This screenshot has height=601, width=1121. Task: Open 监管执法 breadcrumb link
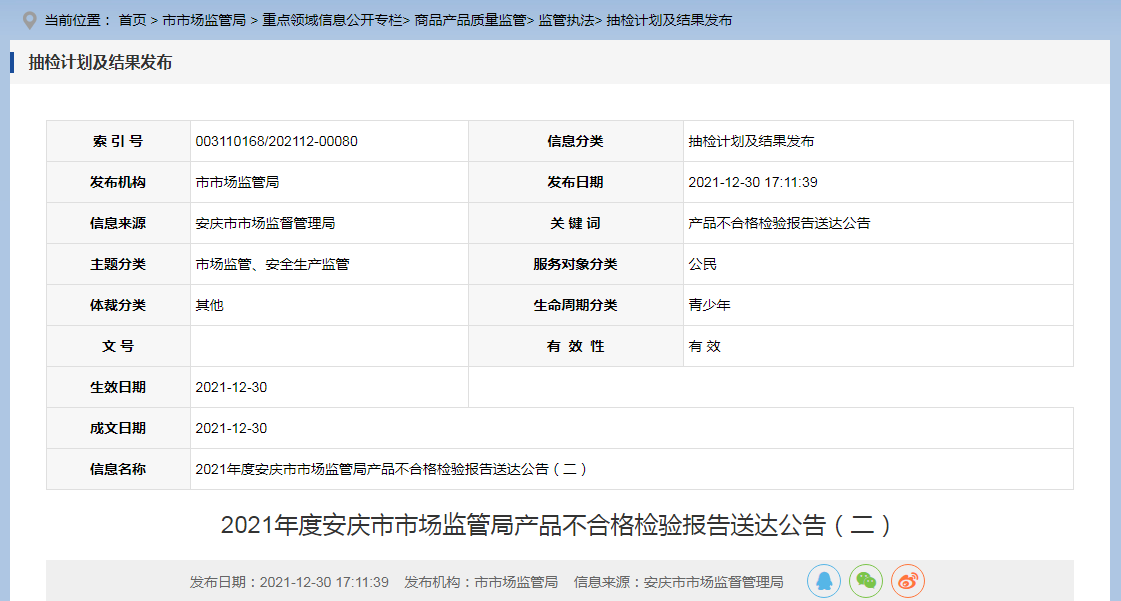pos(566,20)
